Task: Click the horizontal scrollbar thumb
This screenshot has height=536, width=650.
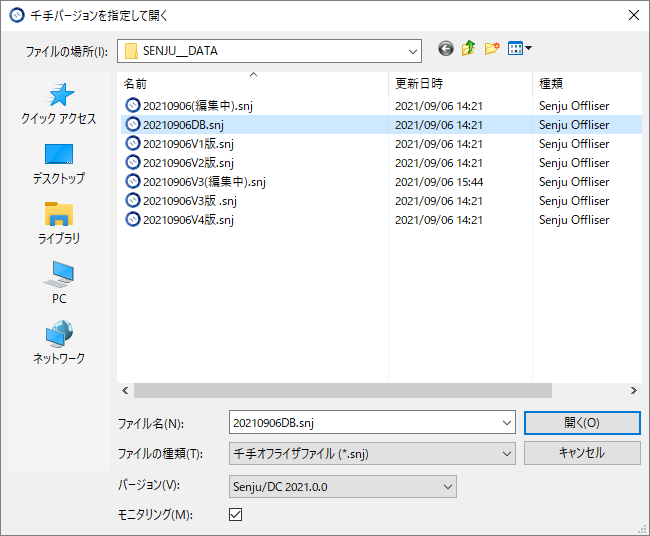Action: click(x=342, y=390)
